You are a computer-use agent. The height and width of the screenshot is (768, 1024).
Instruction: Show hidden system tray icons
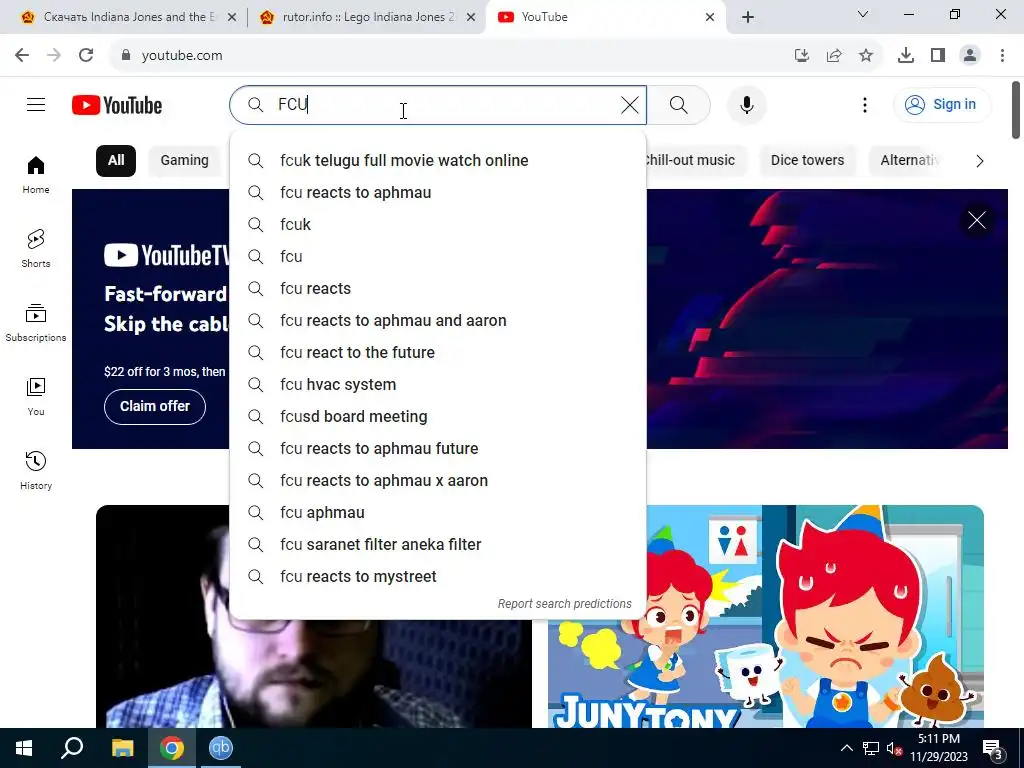click(846, 748)
